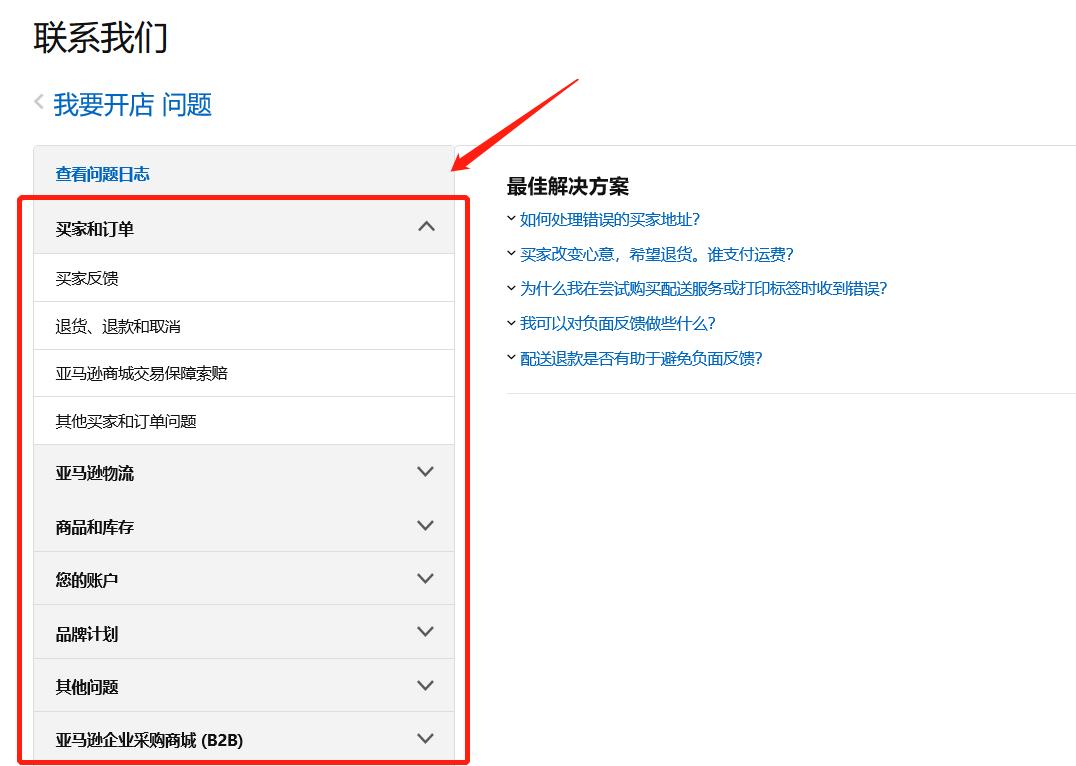Image resolution: width=1076 pixels, height=766 pixels.
Task: Collapse the 买家和订单 section chevron
Action: pyautogui.click(x=426, y=227)
